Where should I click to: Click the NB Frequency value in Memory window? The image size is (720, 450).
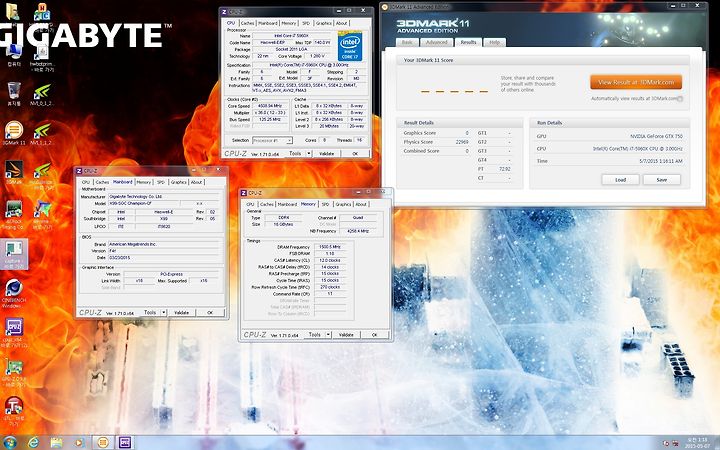(358, 231)
